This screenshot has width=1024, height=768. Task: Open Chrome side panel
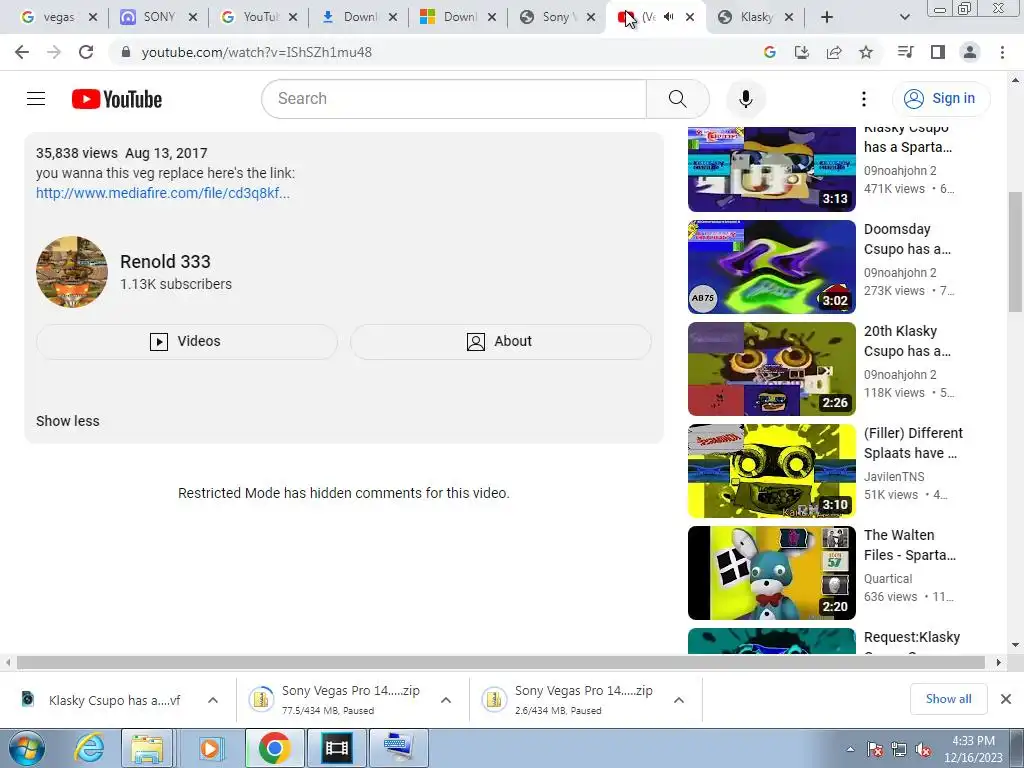(938, 52)
